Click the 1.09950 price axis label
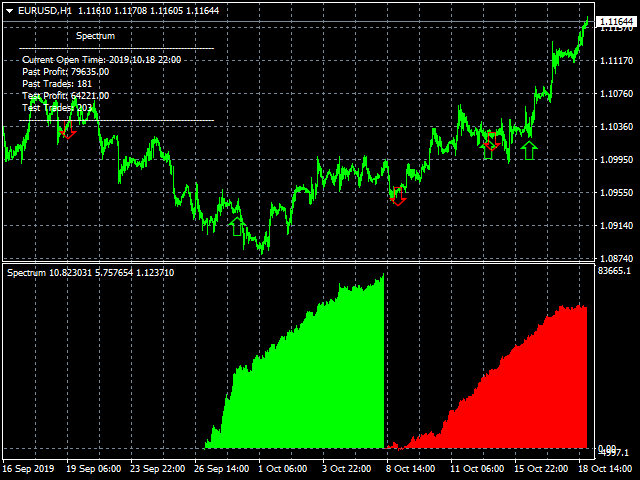 (616, 160)
